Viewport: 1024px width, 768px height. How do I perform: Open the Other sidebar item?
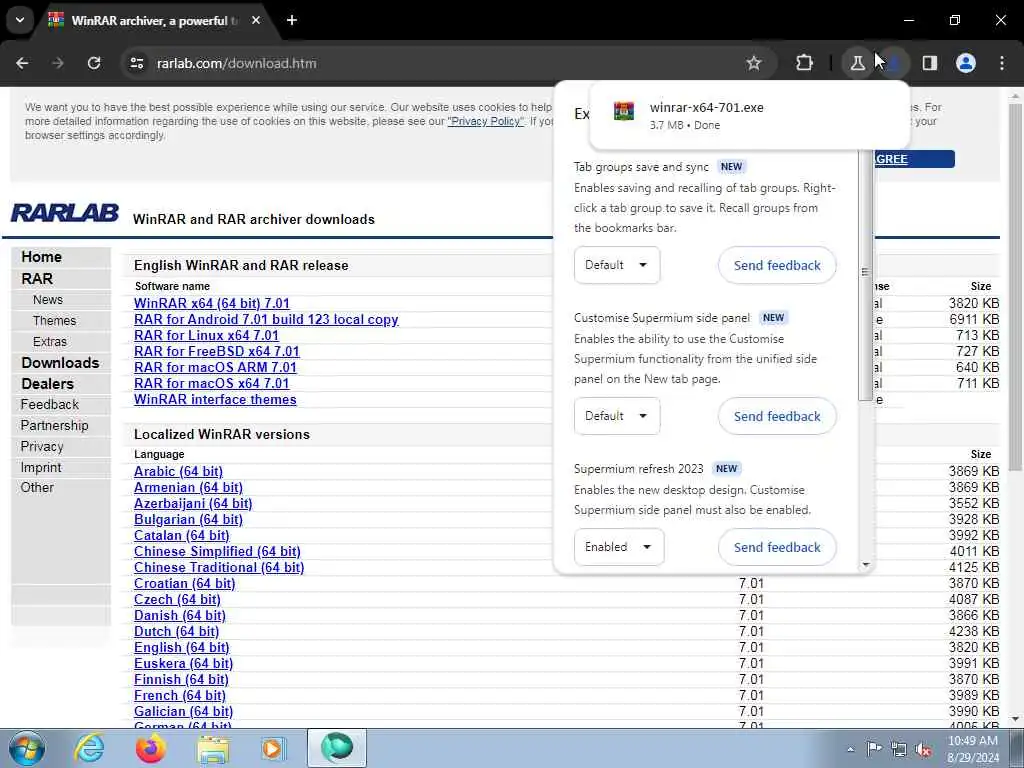(x=37, y=488)
